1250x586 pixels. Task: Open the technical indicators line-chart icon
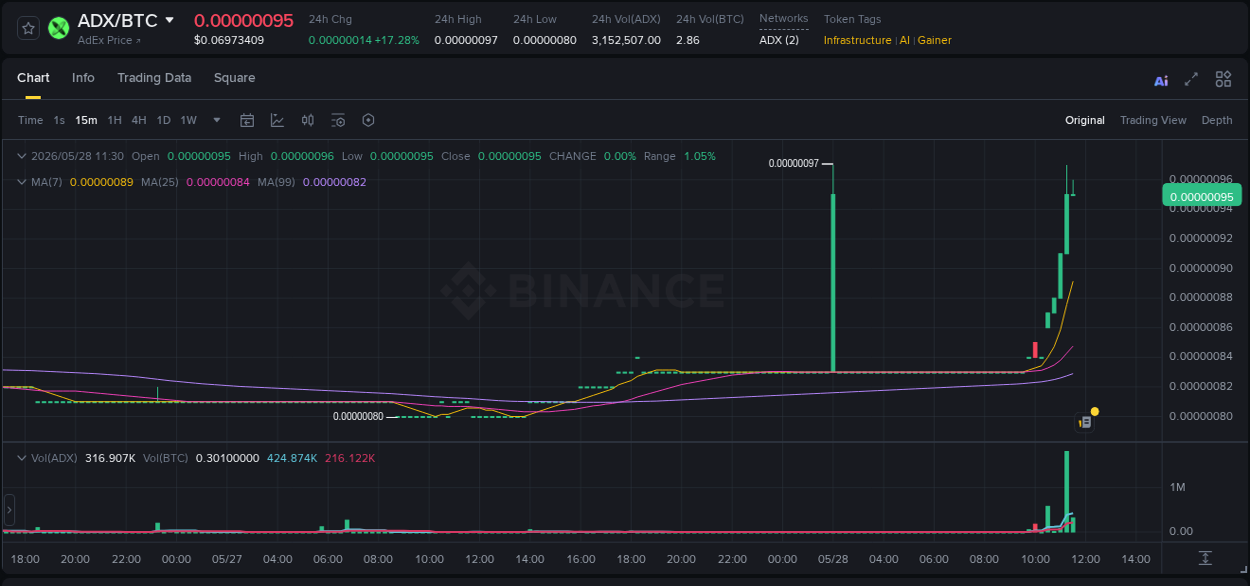[277, 120]
